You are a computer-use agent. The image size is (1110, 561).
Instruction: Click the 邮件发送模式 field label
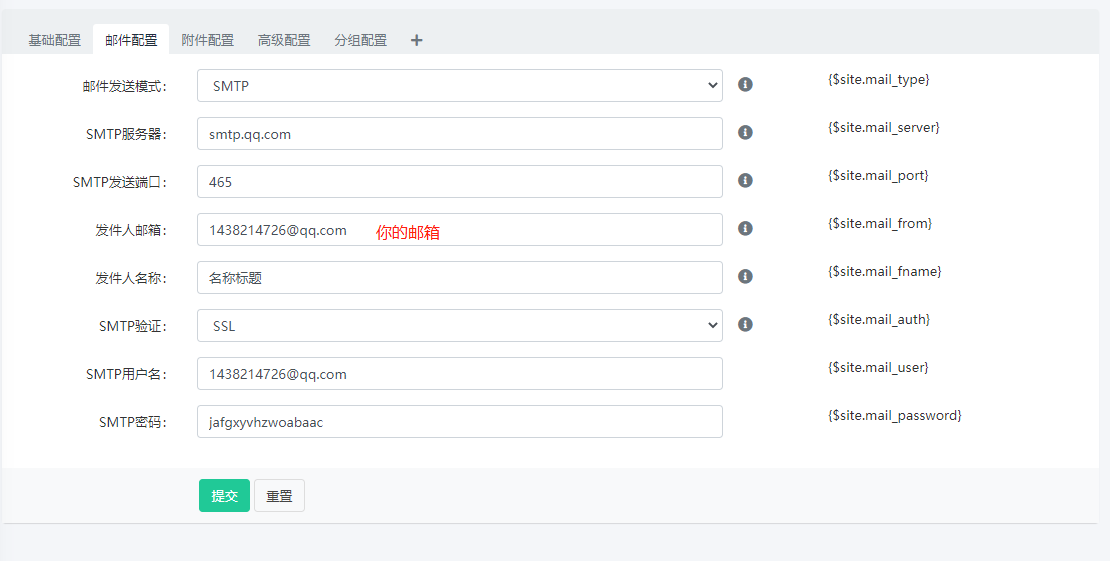coord(125,86)
